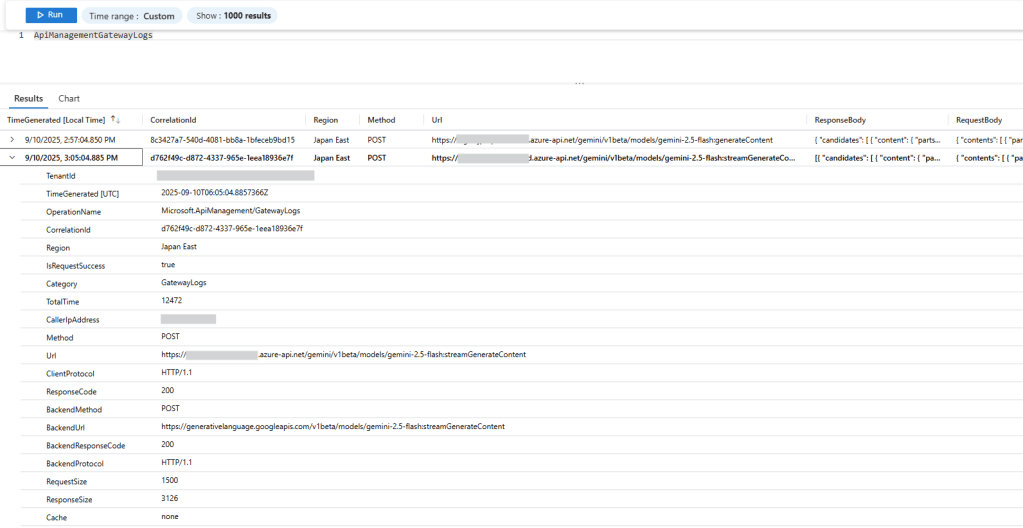
Task: Open the Time range Custom picker
Action: pos(131,16)
